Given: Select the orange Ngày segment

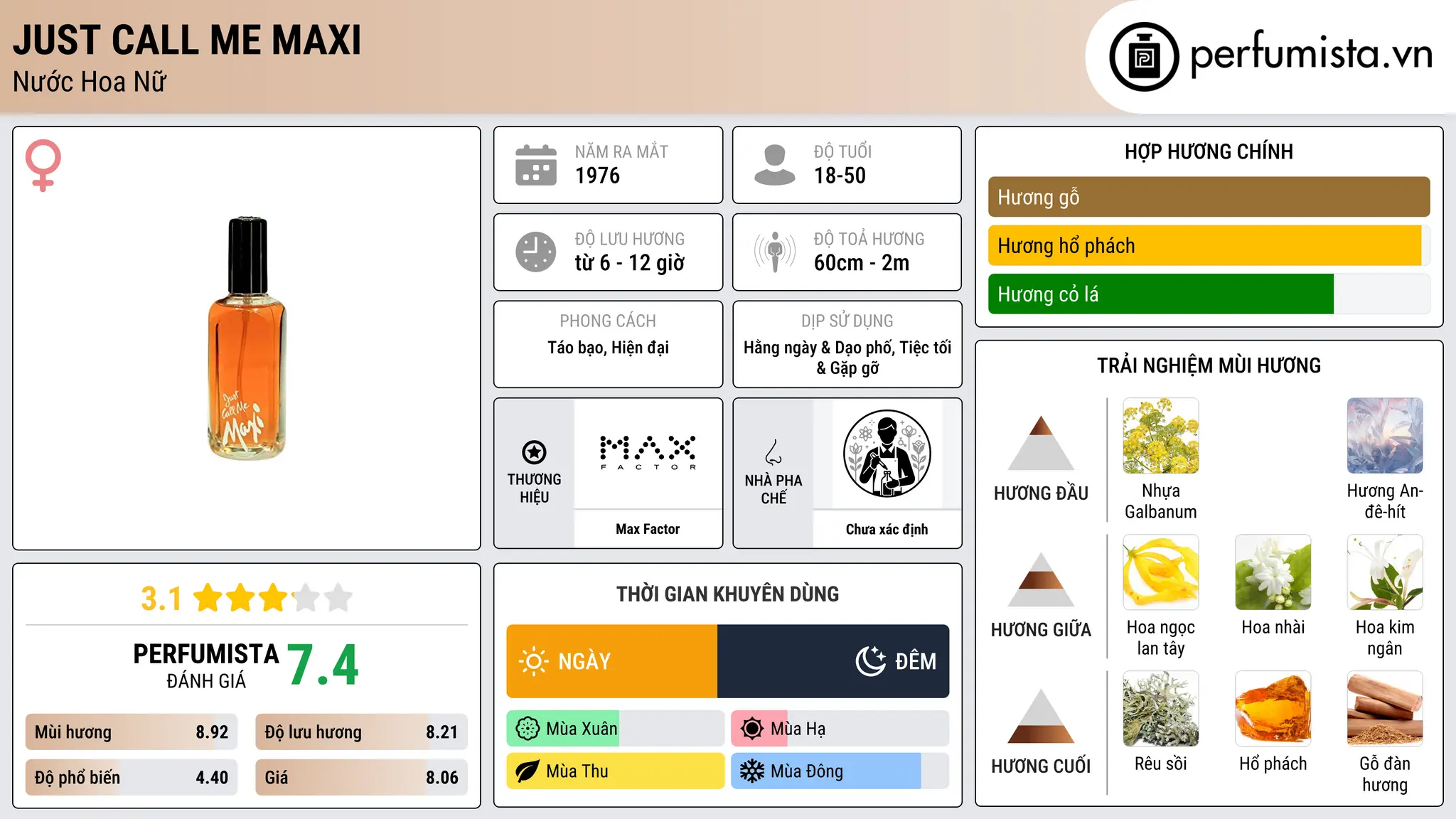Looking at the screenshot, I should click(x=612, y=661).
